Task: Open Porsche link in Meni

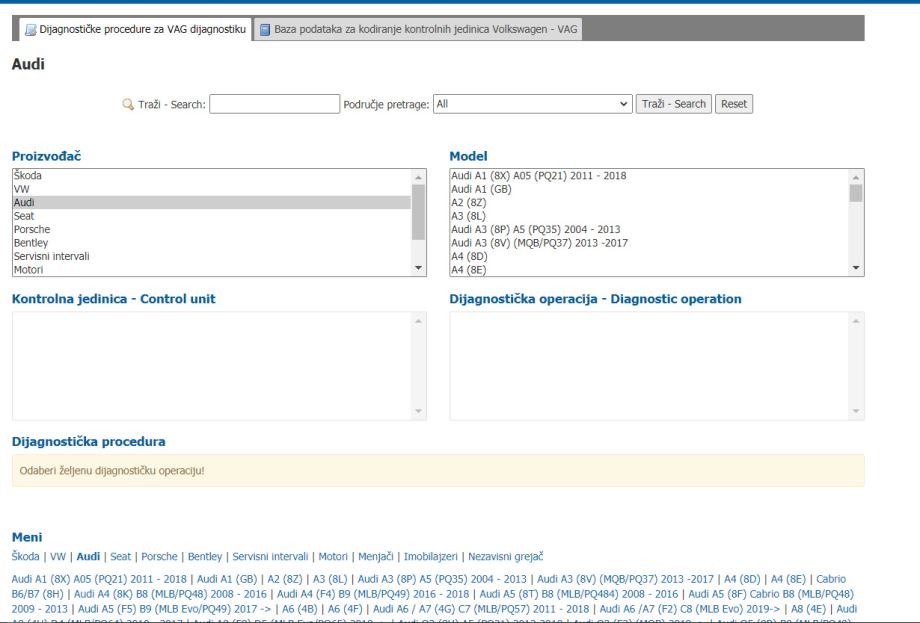Action: (x=159, y=556)
